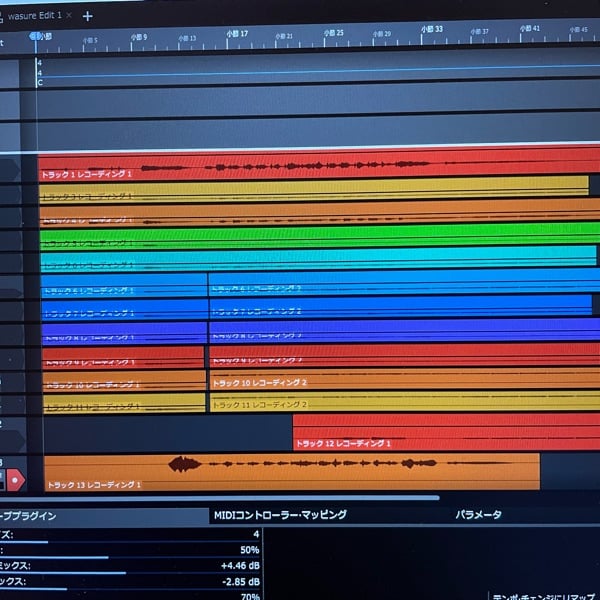Click the playhead marker at bar 1
600x600 pixels.
pos(37,37)
